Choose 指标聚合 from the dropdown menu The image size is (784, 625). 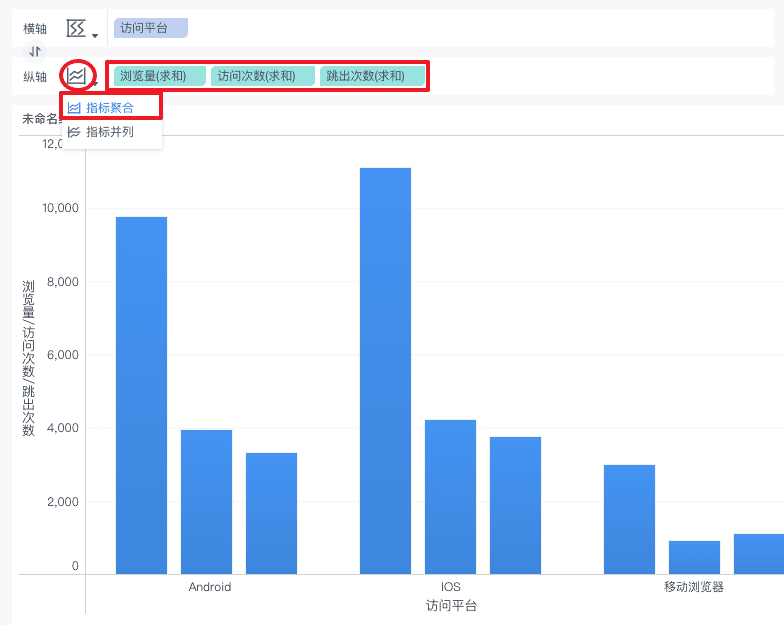[x=110, y=108]
